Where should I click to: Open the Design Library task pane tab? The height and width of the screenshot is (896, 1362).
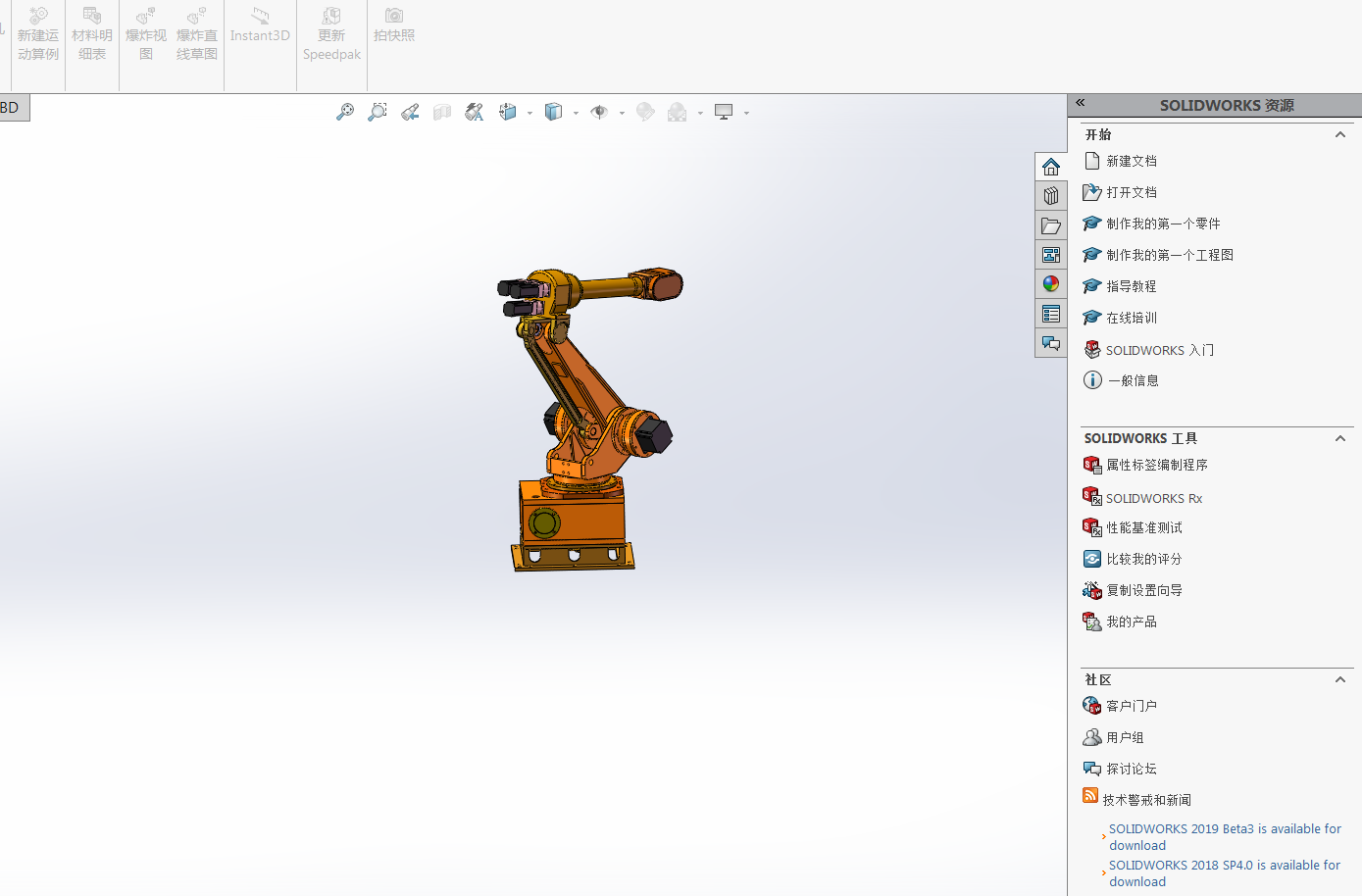tap(1051, 196)
